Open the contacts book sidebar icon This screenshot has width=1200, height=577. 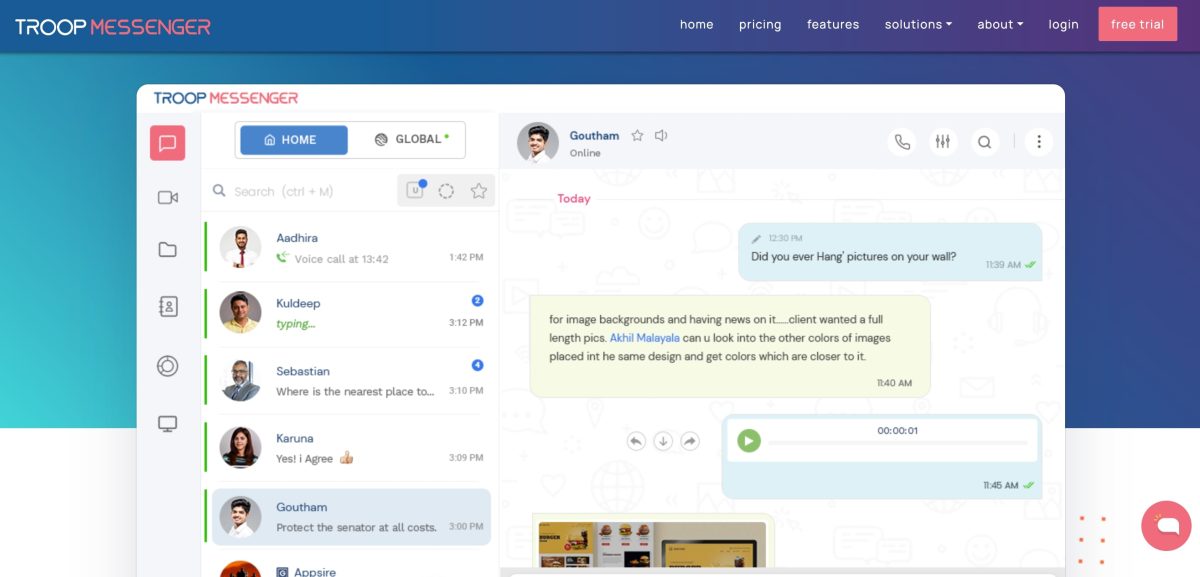[167, 307]
